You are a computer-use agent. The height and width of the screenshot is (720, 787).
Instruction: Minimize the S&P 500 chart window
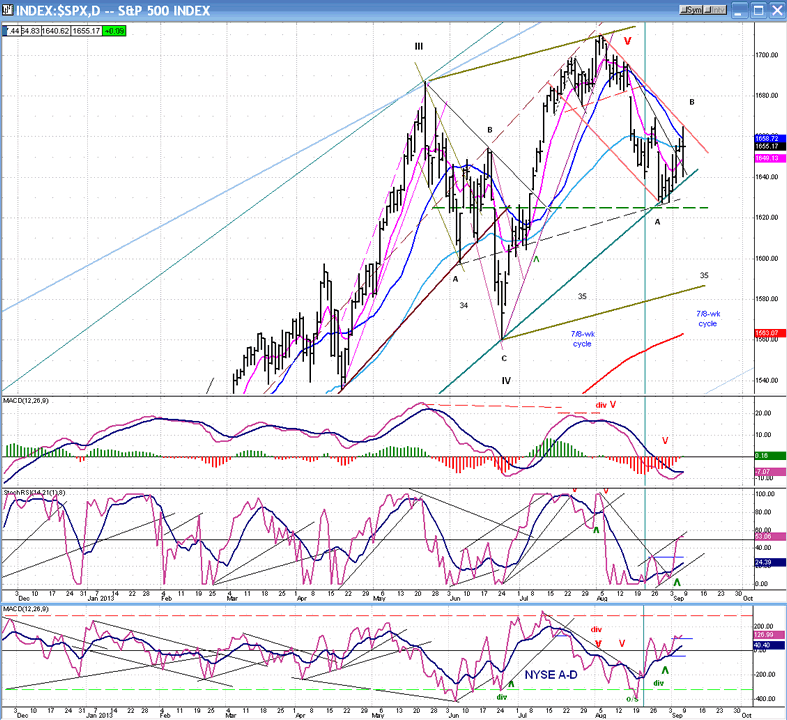point(740,10)
